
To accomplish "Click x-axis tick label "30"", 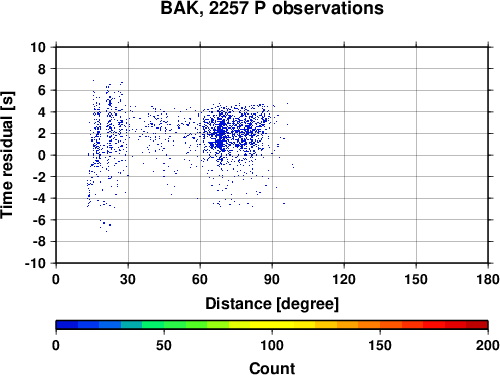I will click(x=128, y=279).
